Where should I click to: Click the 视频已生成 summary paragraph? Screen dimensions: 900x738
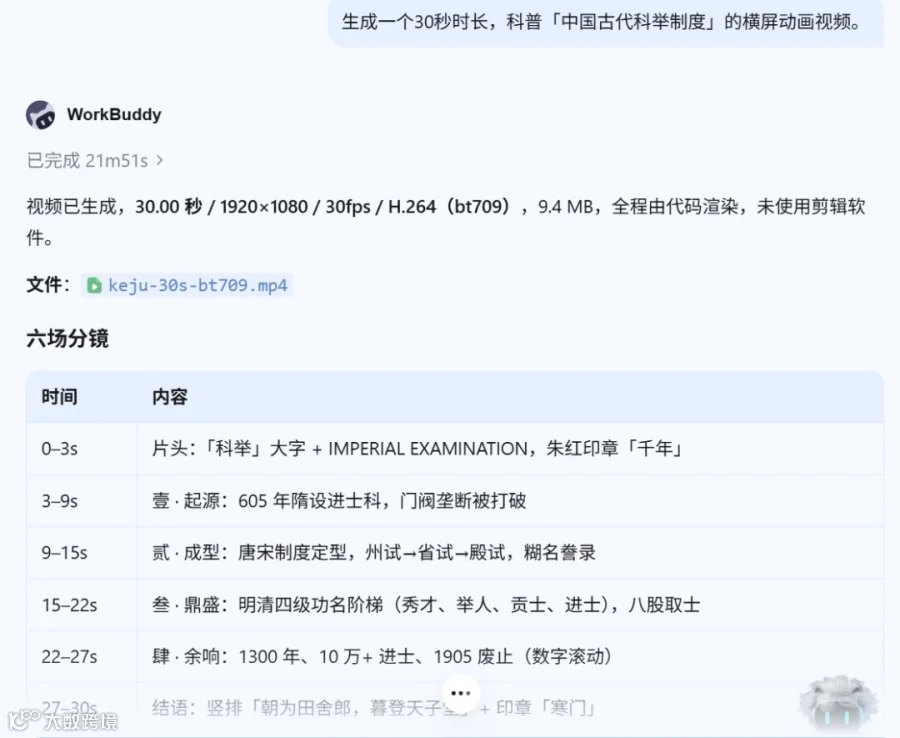(446, 222)
